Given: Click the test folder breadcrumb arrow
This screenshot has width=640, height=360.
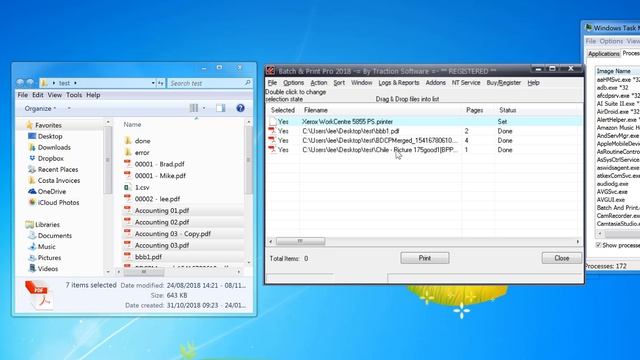Looking at the screenshot, I should [76, 83].
